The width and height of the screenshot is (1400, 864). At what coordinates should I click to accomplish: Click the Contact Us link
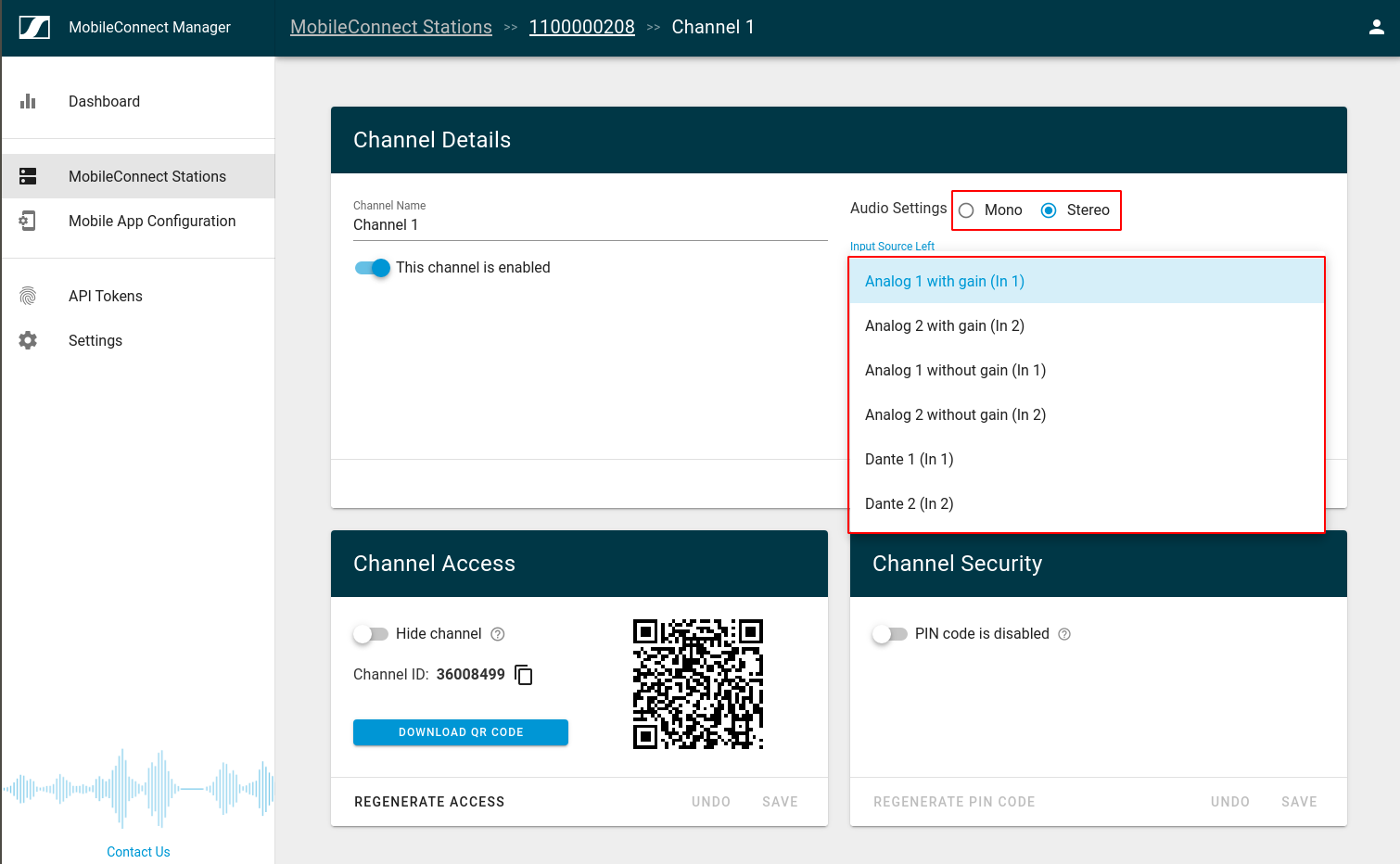pyautogui.click(x=138, y=852)
